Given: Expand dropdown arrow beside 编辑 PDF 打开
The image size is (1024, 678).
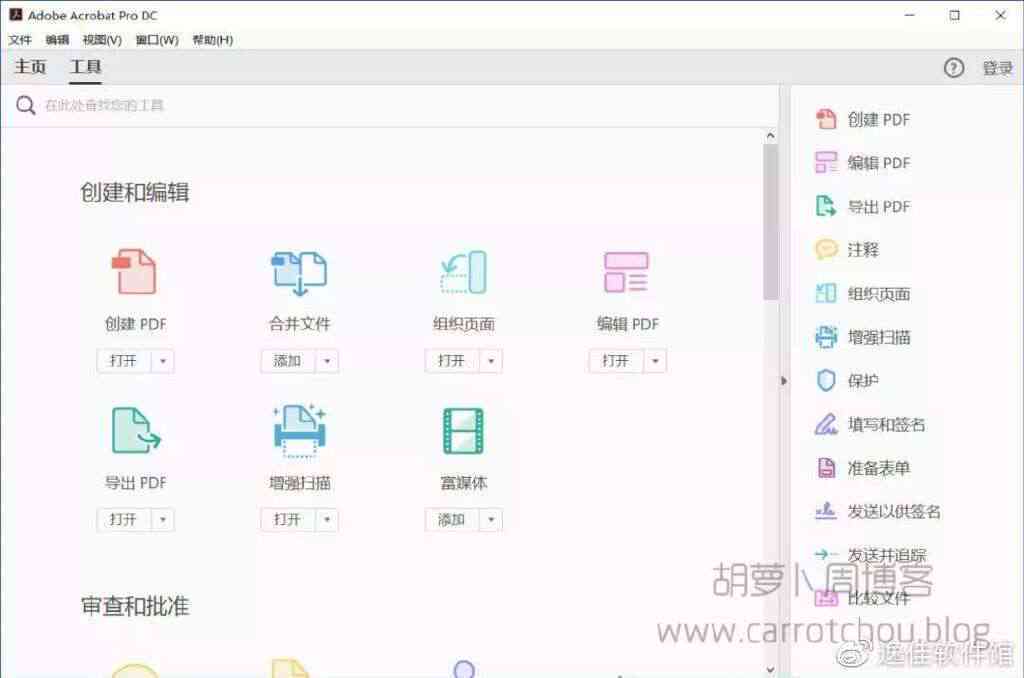Looking at the screenshot, I should (x=655, y=361).
